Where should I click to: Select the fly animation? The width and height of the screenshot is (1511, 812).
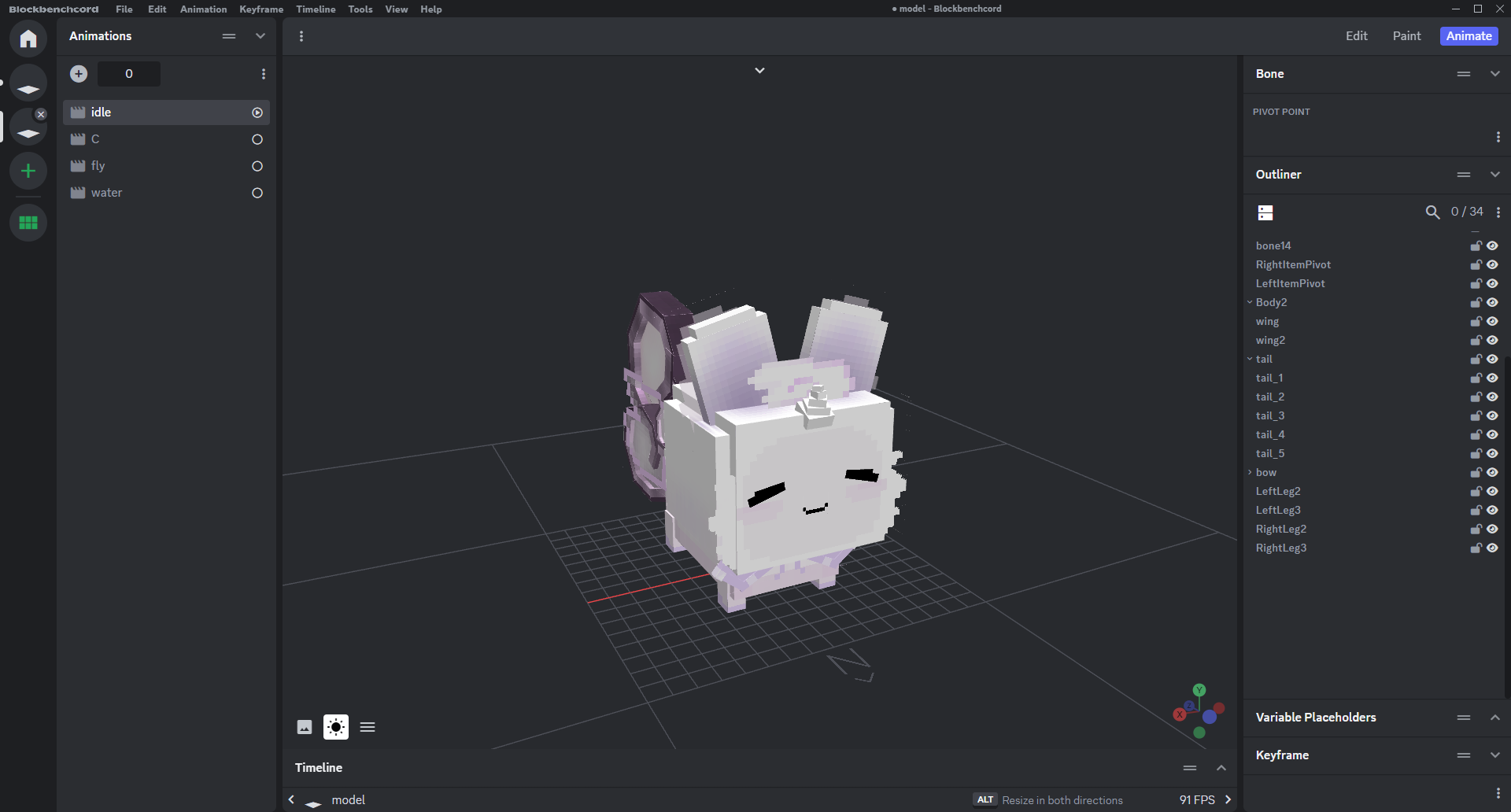98,166
